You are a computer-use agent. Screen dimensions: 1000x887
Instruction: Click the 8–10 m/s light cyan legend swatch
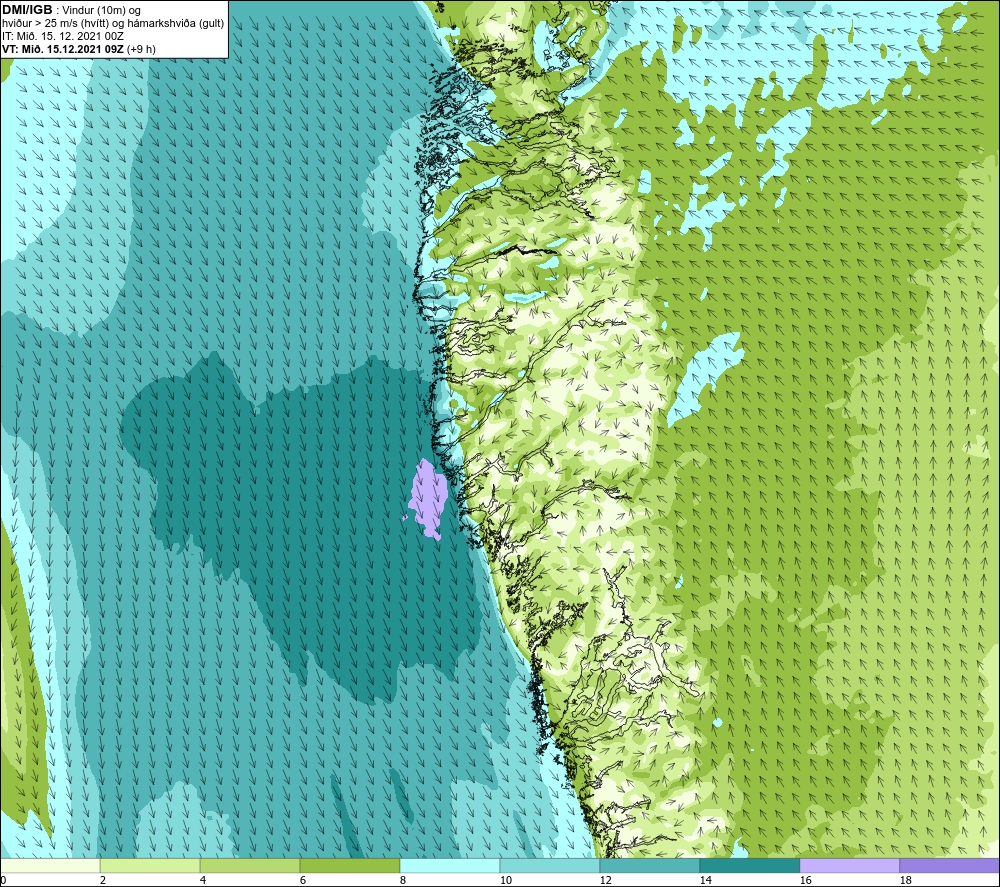[450, 865]
